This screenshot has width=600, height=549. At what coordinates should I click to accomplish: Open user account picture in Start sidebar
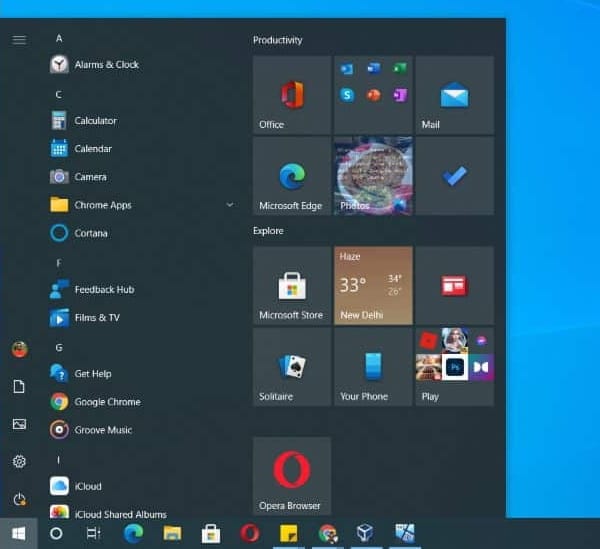pyautogui.click(x=19, y=349)
